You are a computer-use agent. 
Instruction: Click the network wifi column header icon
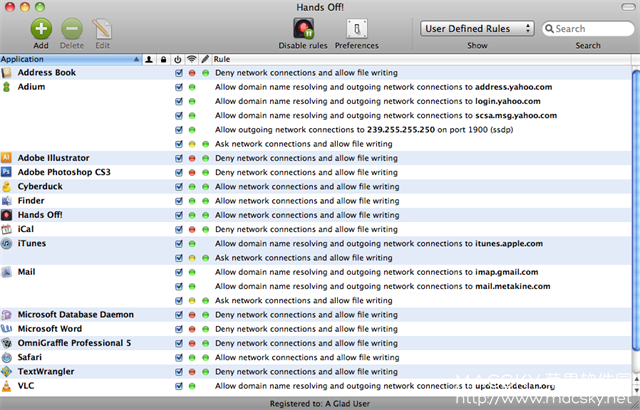191,60
